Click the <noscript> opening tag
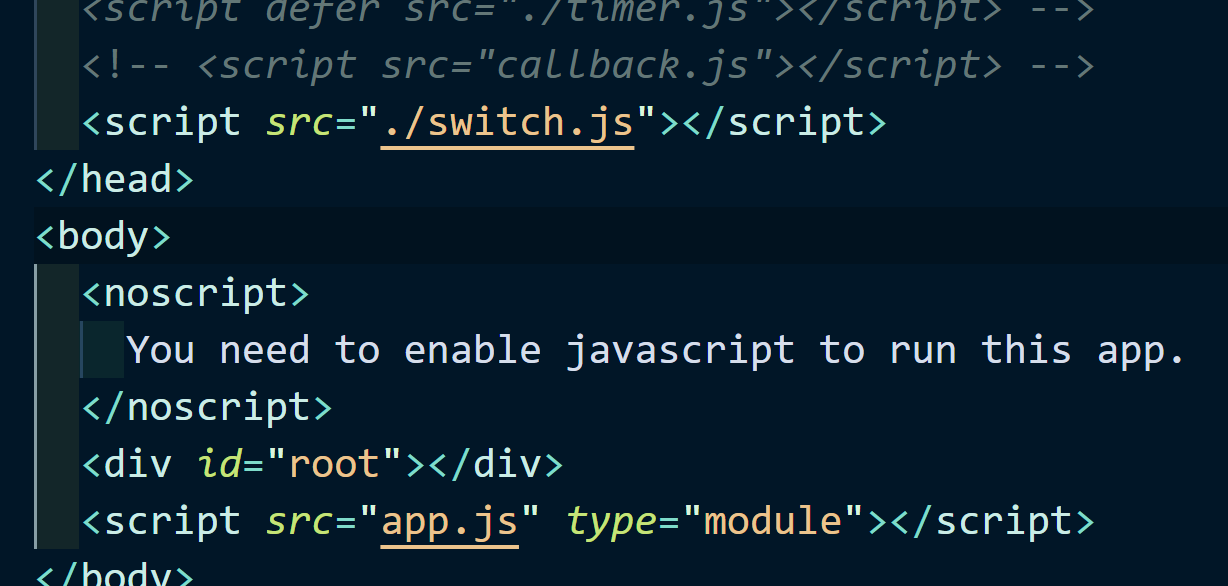Image resolution: width=1228 pixels, height=586 pixels. (x=195, y=292)
